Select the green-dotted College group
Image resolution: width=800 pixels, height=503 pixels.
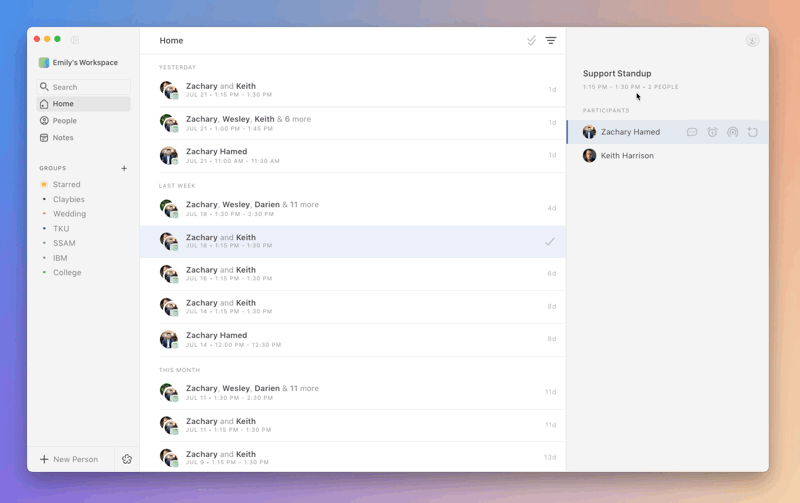(x=67, y=272)
